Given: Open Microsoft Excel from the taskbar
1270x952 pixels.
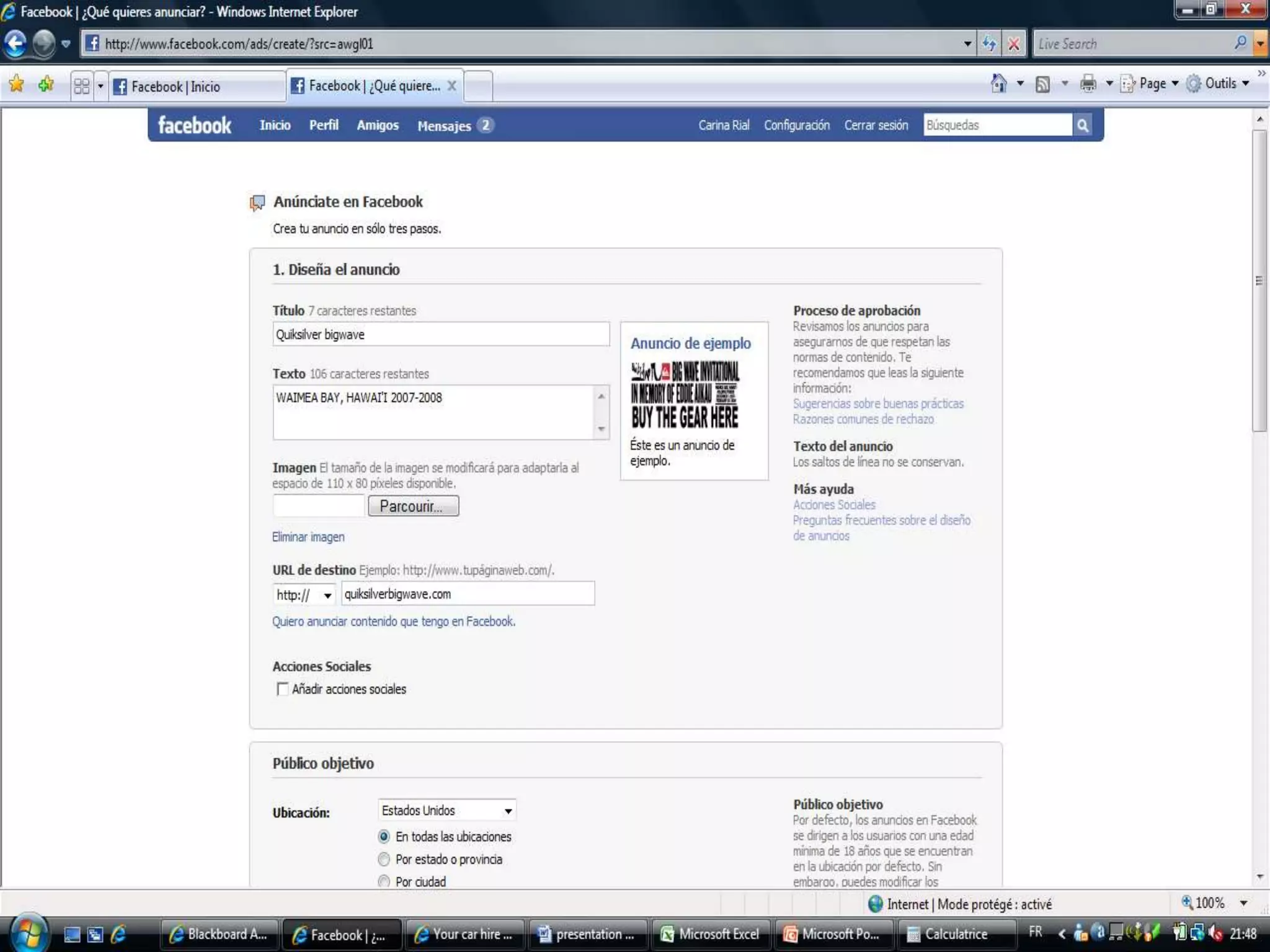Looking at the screenshot, I should point(711,934).
